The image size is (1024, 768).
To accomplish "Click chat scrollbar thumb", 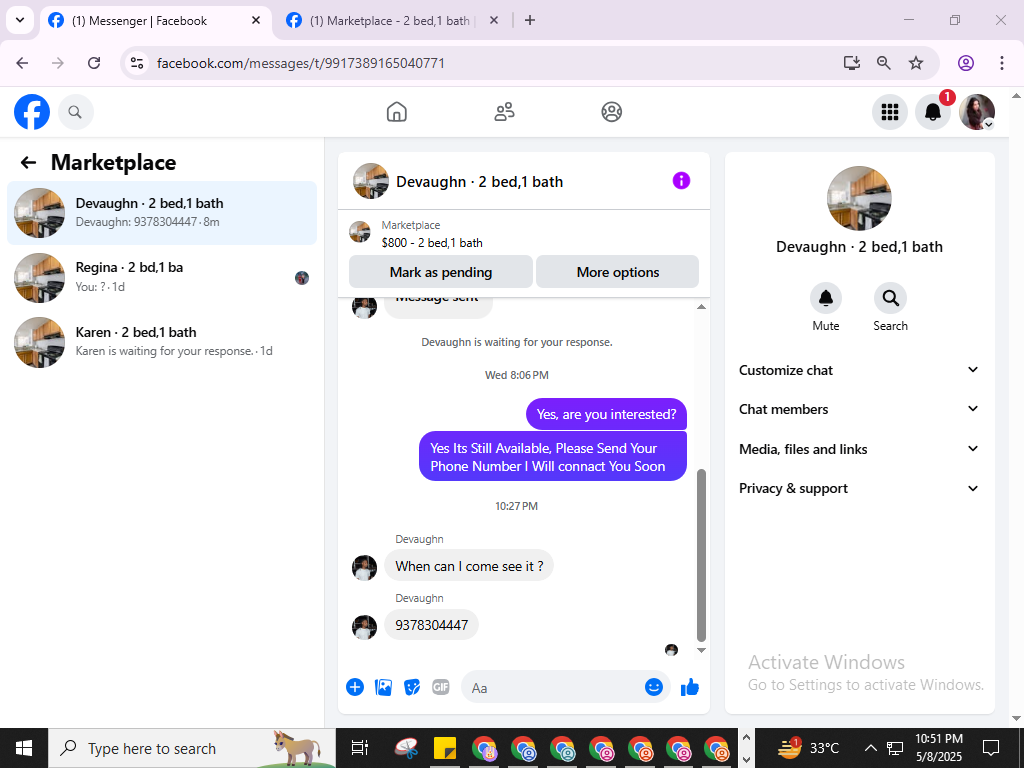I will (x=701, y=555).
